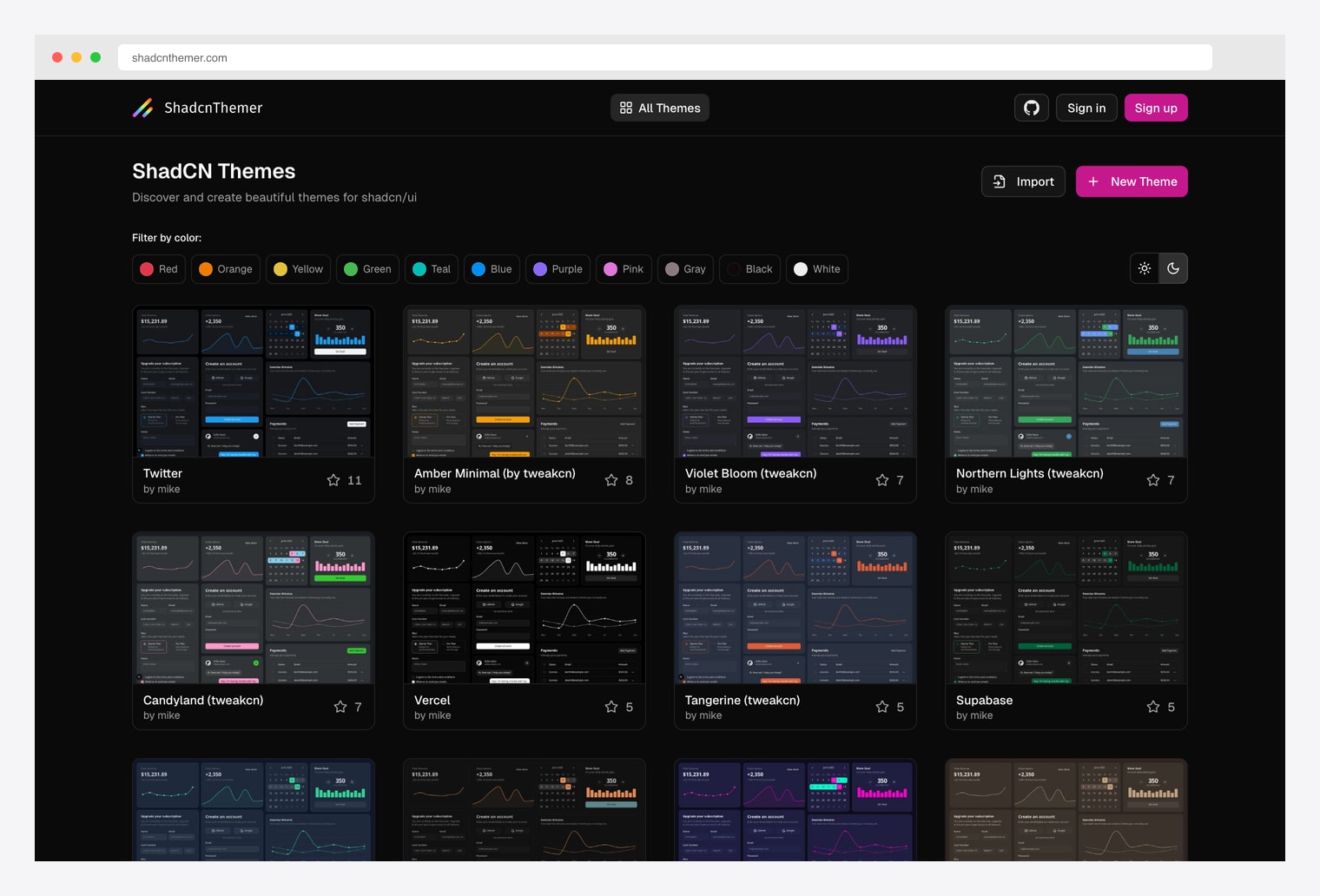1320x896 pixels.
Task: Open the Supabase theme preview thumbnail
Action: [1066, 608]
